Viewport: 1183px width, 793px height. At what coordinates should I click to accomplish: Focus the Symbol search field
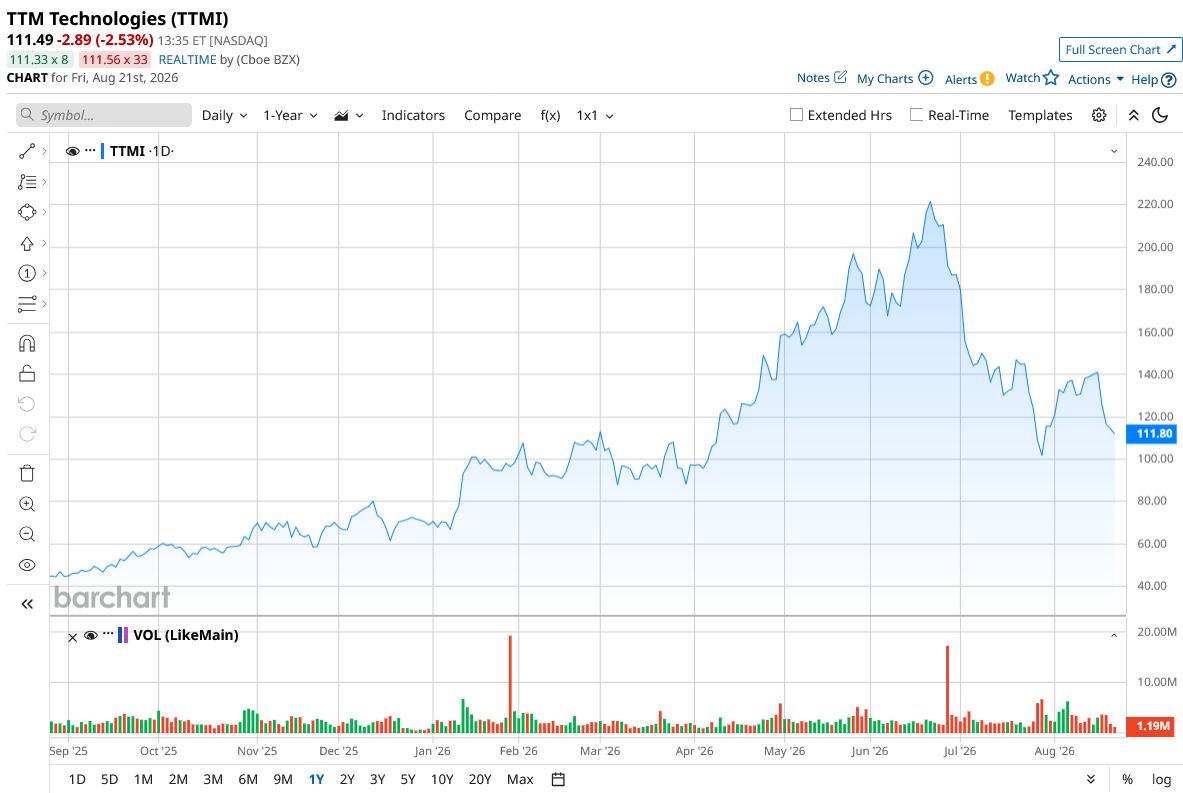(104, 115)
